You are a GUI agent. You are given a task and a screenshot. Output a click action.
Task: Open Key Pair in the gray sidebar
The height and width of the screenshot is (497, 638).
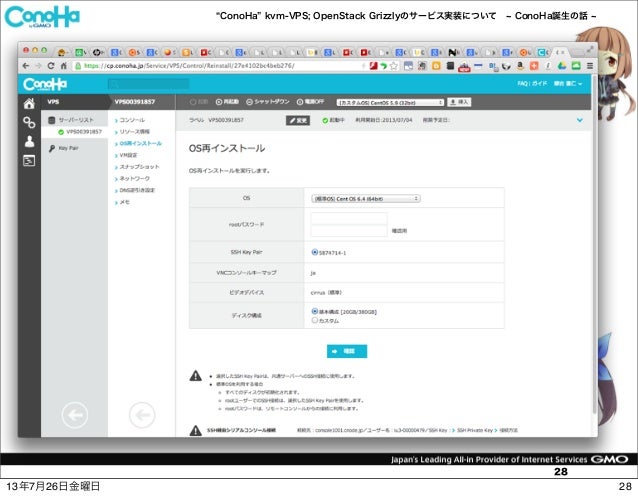68,148
